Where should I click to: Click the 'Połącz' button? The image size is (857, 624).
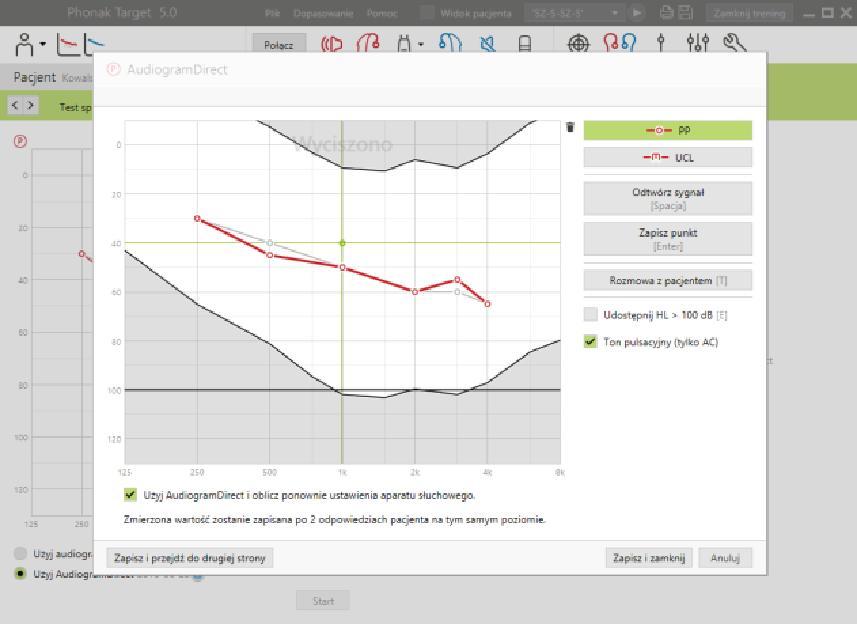[x=279, y=45]
